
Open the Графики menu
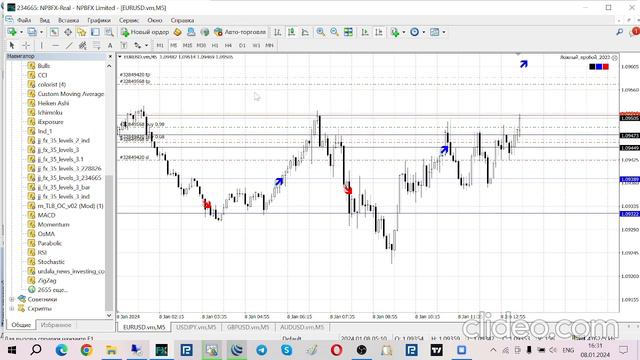(x=99, y=20)
